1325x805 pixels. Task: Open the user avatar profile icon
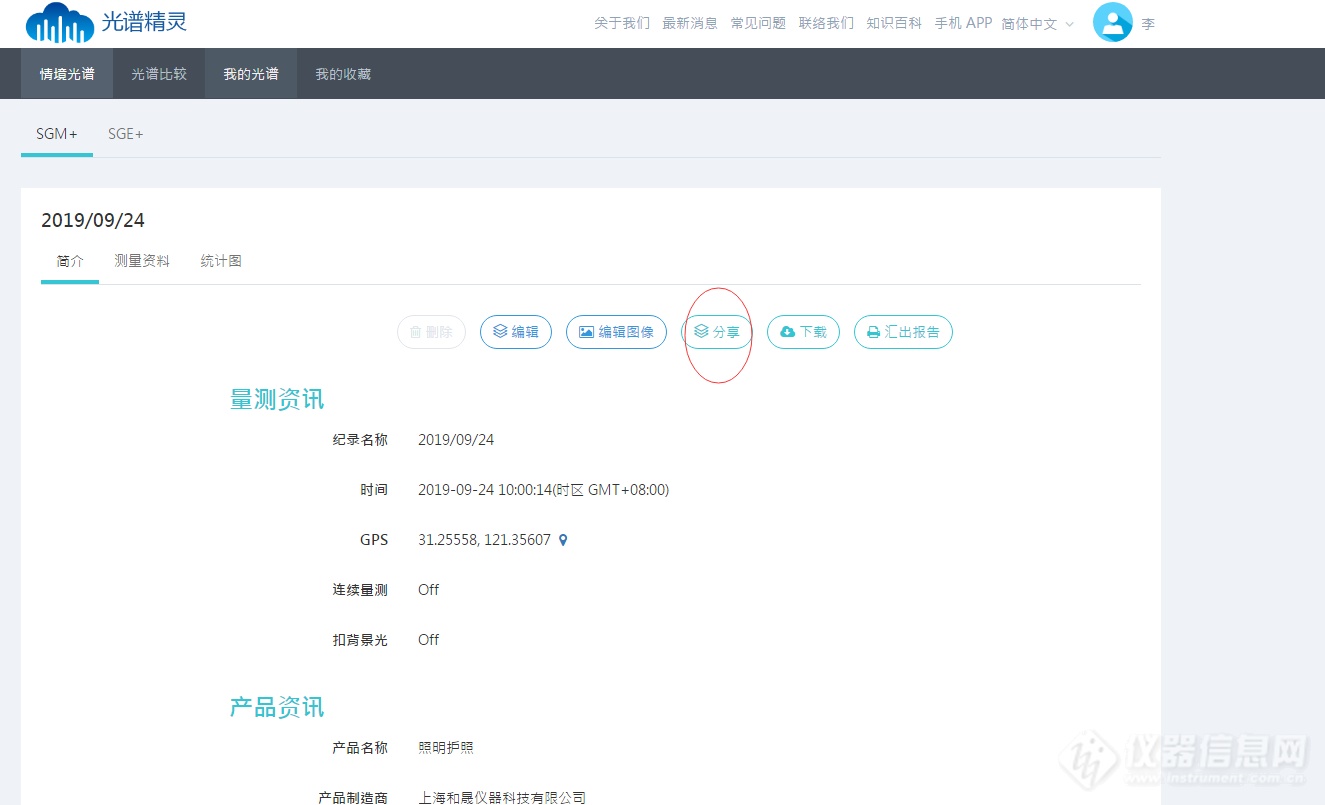[1113, 22]
